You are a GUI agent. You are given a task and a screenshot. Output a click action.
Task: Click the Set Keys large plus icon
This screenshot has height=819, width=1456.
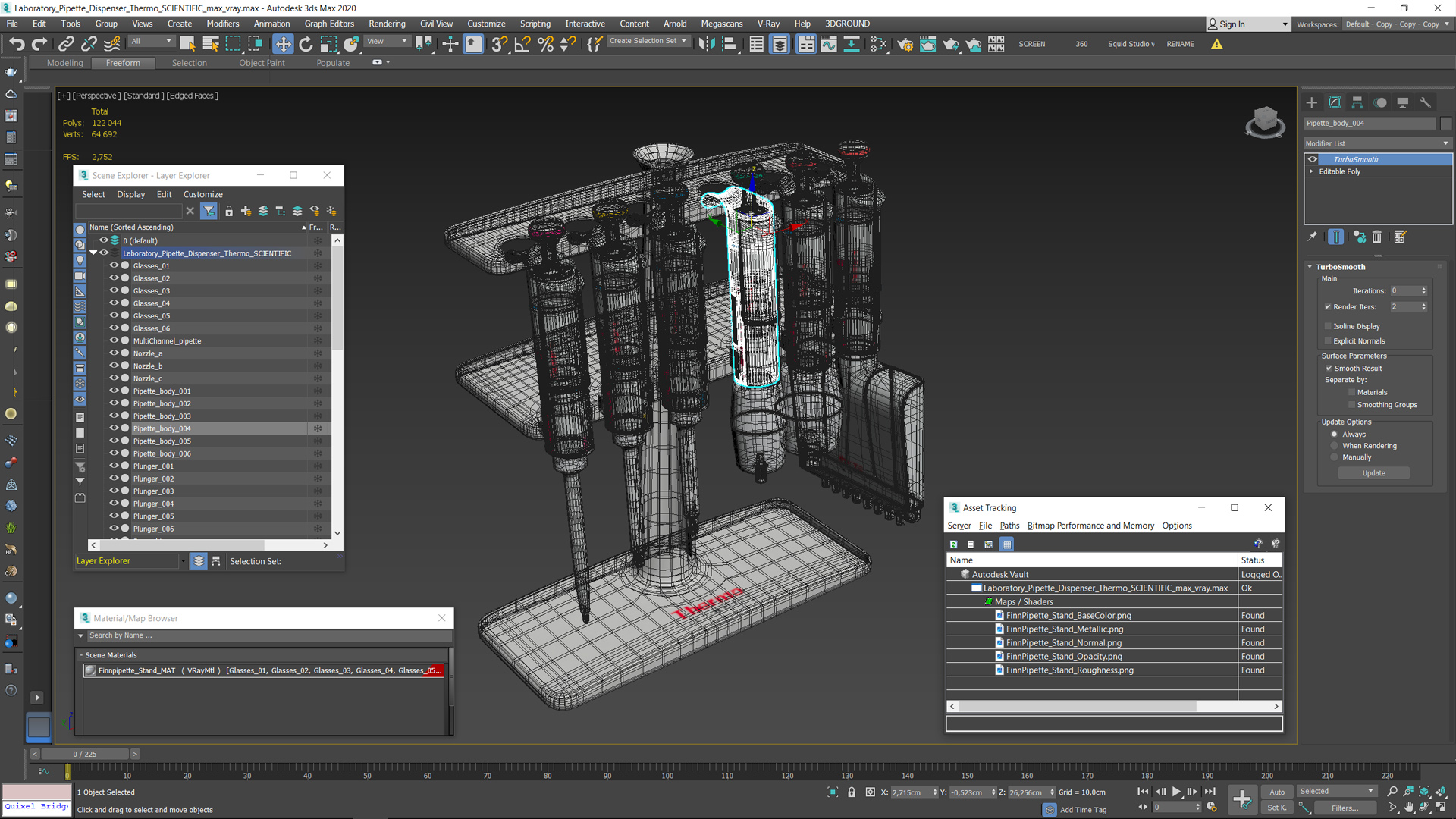tap(1242, 799)
